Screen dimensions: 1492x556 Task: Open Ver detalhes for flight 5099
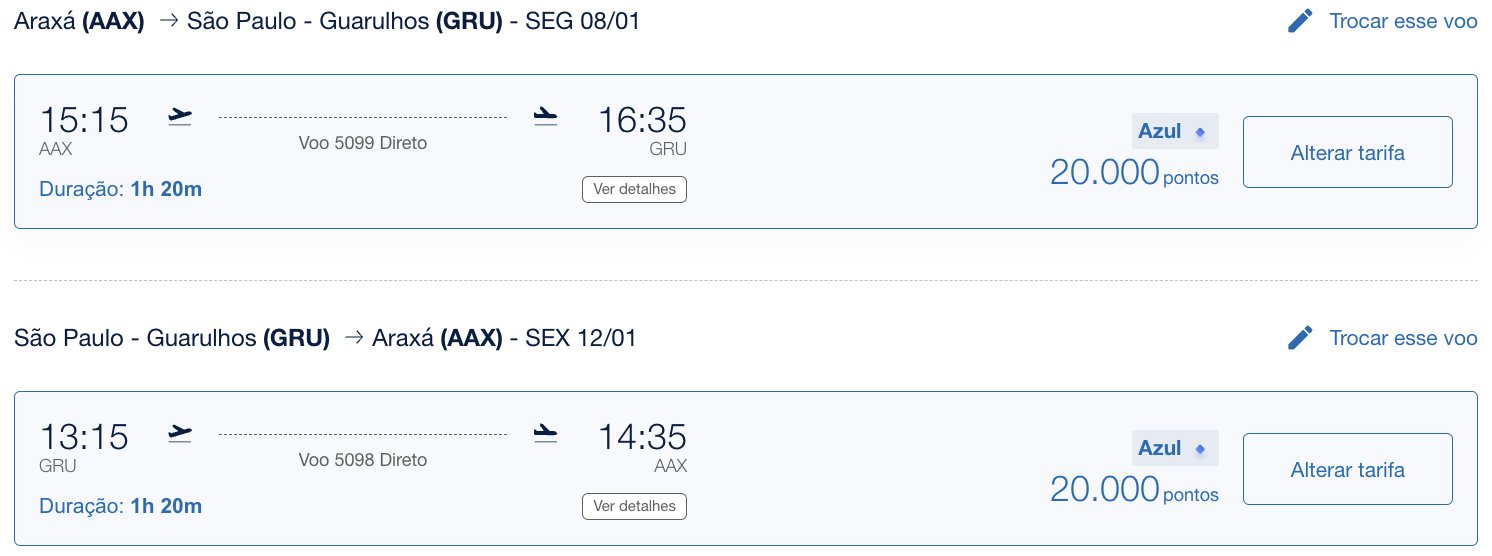pos(634,189)
